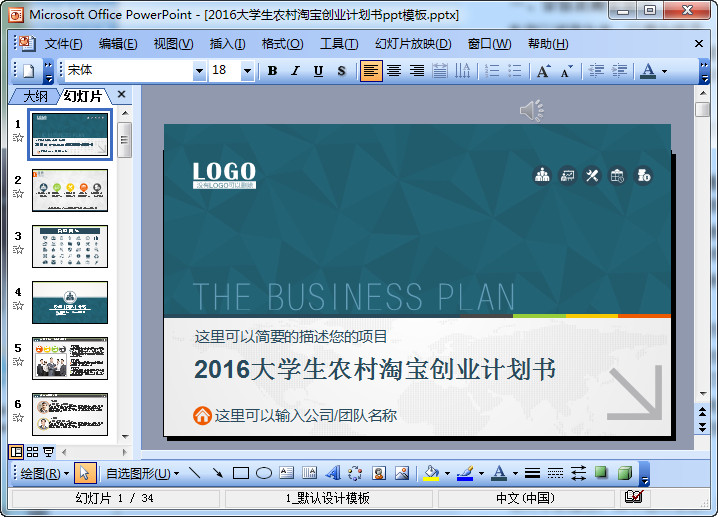Click the select objects arrow tool
Image resolution: width=718 pixels, height=517 pixels.
click(x=85, y=473)
